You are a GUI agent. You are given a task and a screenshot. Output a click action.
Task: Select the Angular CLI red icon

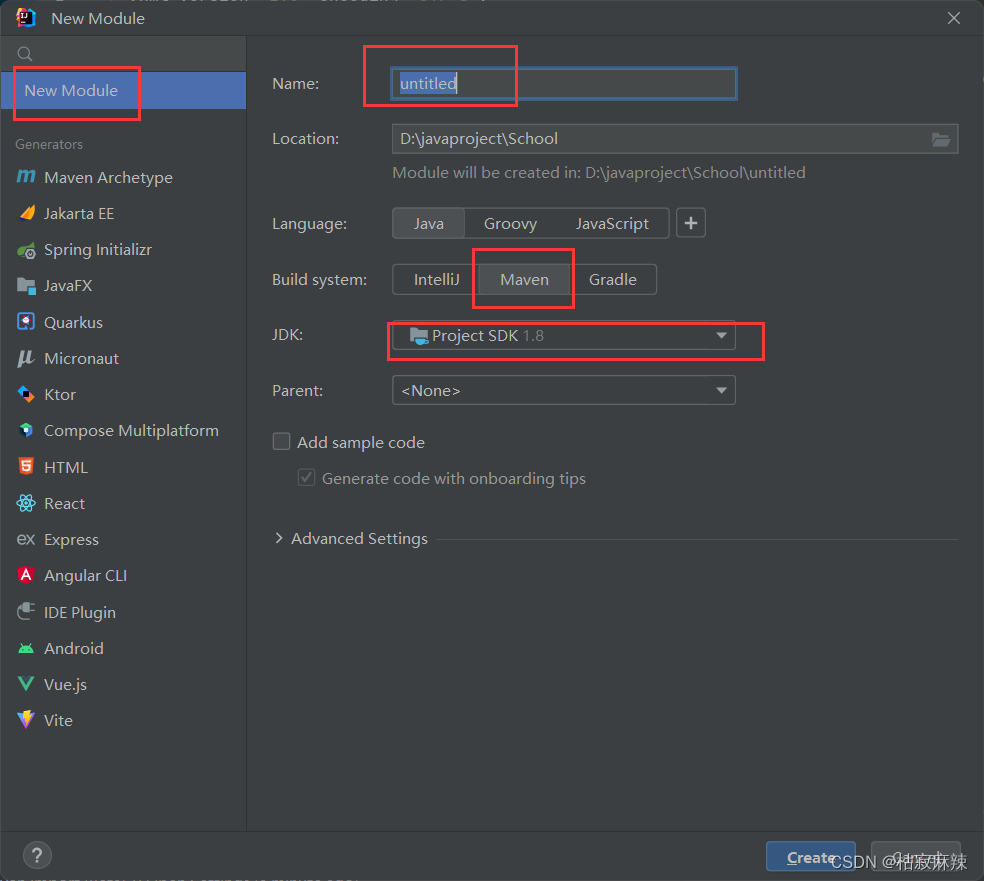click(26, 575)
